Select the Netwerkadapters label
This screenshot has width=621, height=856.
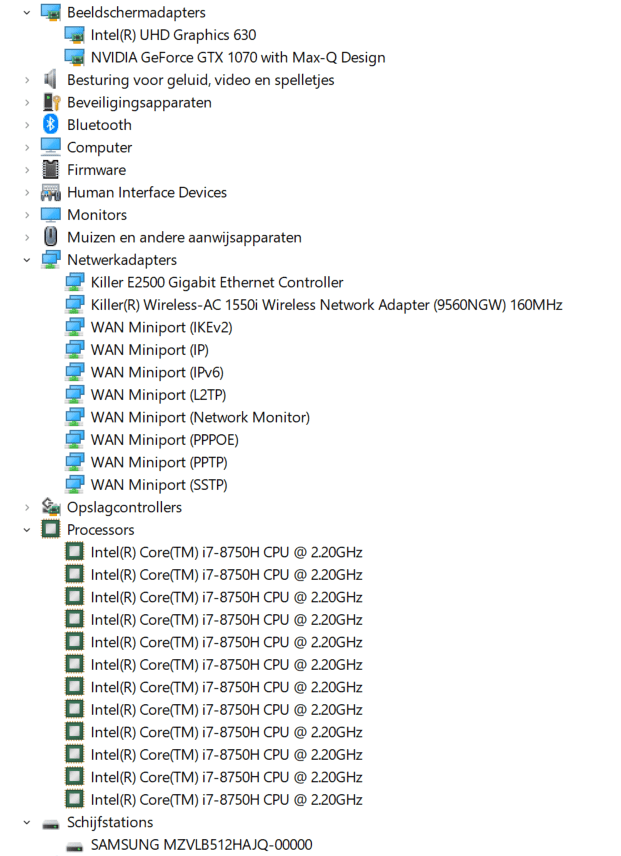(122, 260)
